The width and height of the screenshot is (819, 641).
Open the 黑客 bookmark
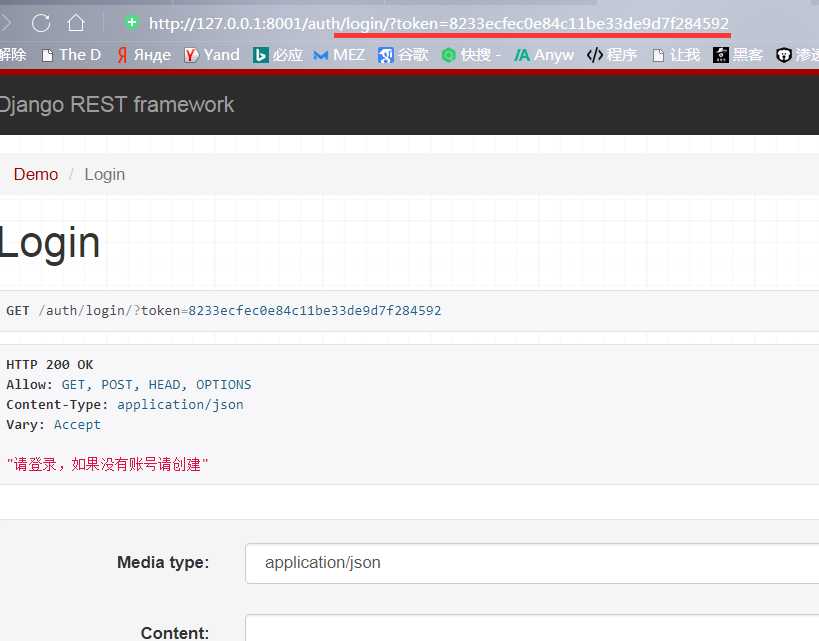[x=738, y=55]
